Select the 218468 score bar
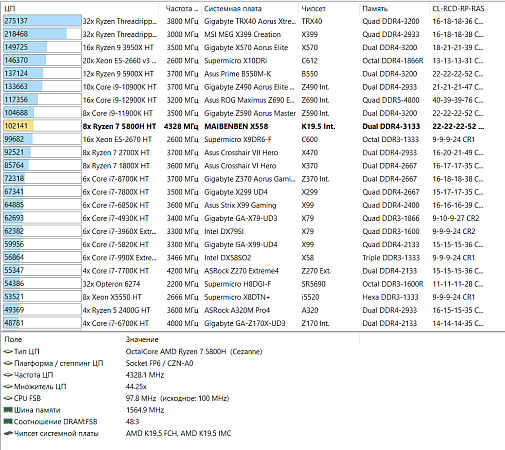 click(42, 34)
